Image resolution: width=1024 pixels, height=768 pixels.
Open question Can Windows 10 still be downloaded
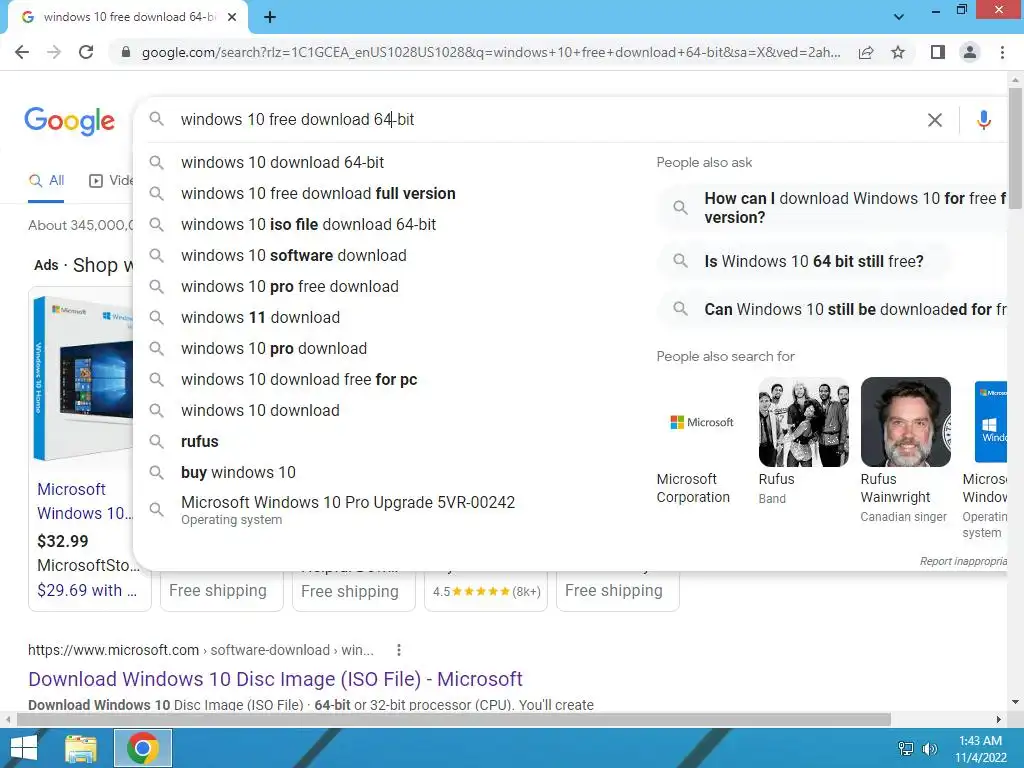[x=833, y=309]
